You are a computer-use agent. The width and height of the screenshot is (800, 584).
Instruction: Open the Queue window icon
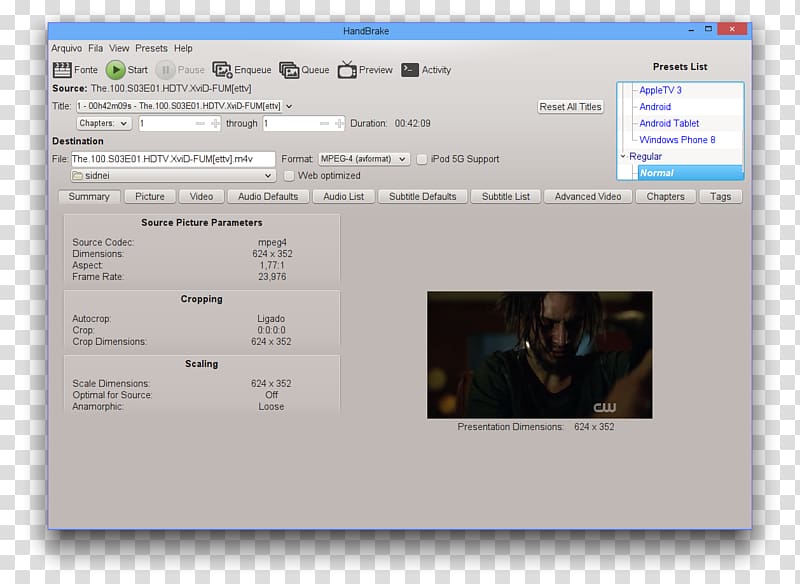pyautogui.click(x=289, y=70)
